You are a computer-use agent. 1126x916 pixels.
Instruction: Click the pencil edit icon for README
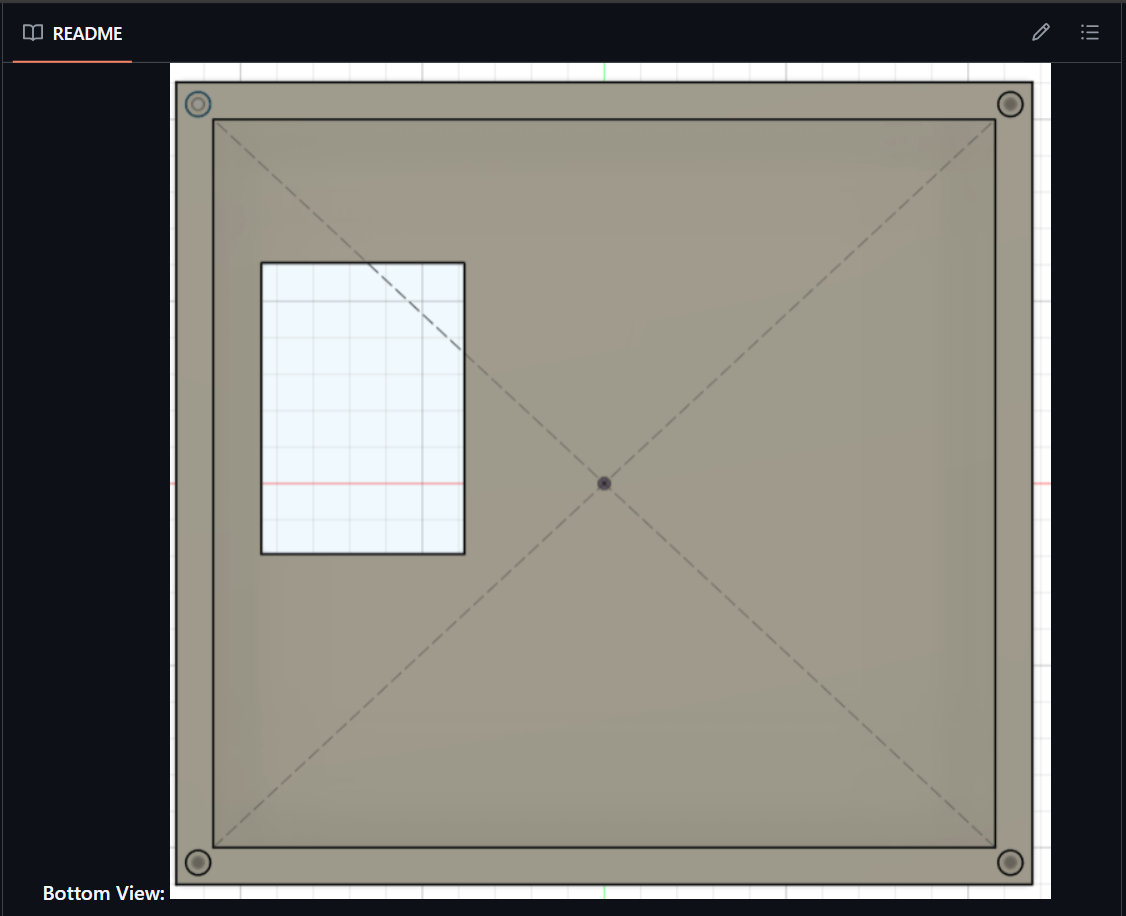1041,33
